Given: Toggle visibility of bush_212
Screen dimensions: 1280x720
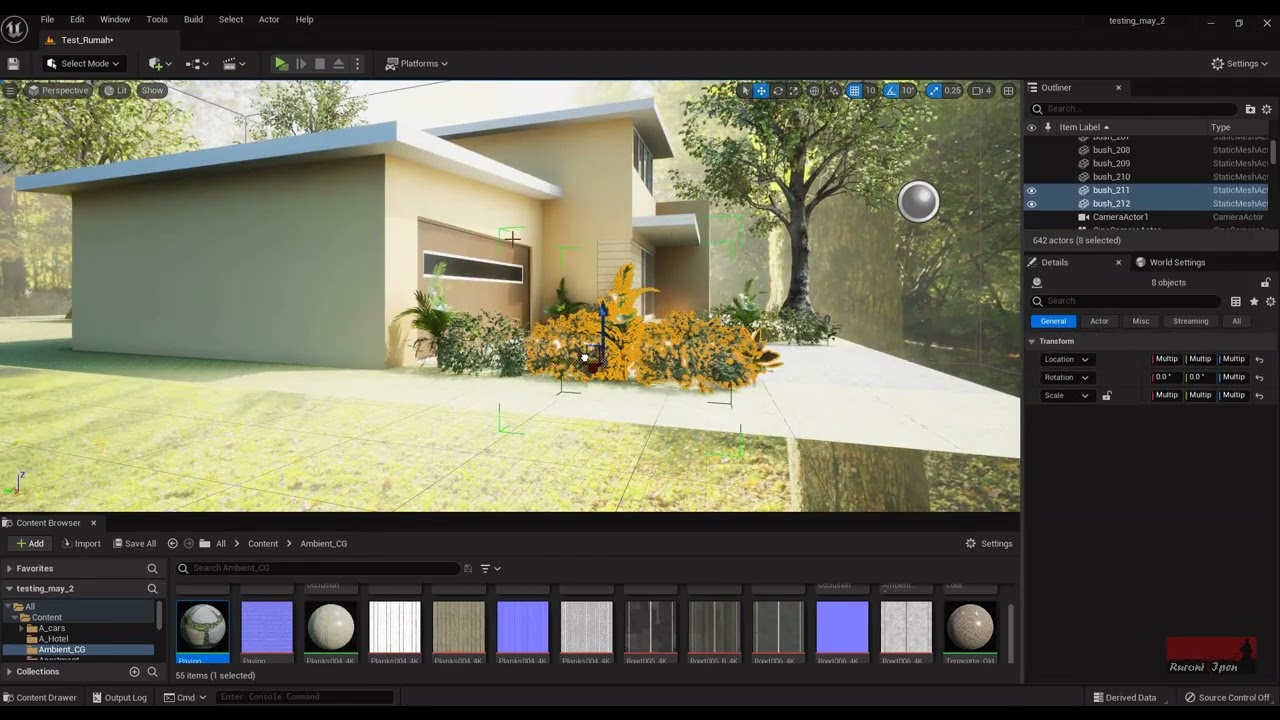Looking at the screenshot, I should coord(1031,204).
